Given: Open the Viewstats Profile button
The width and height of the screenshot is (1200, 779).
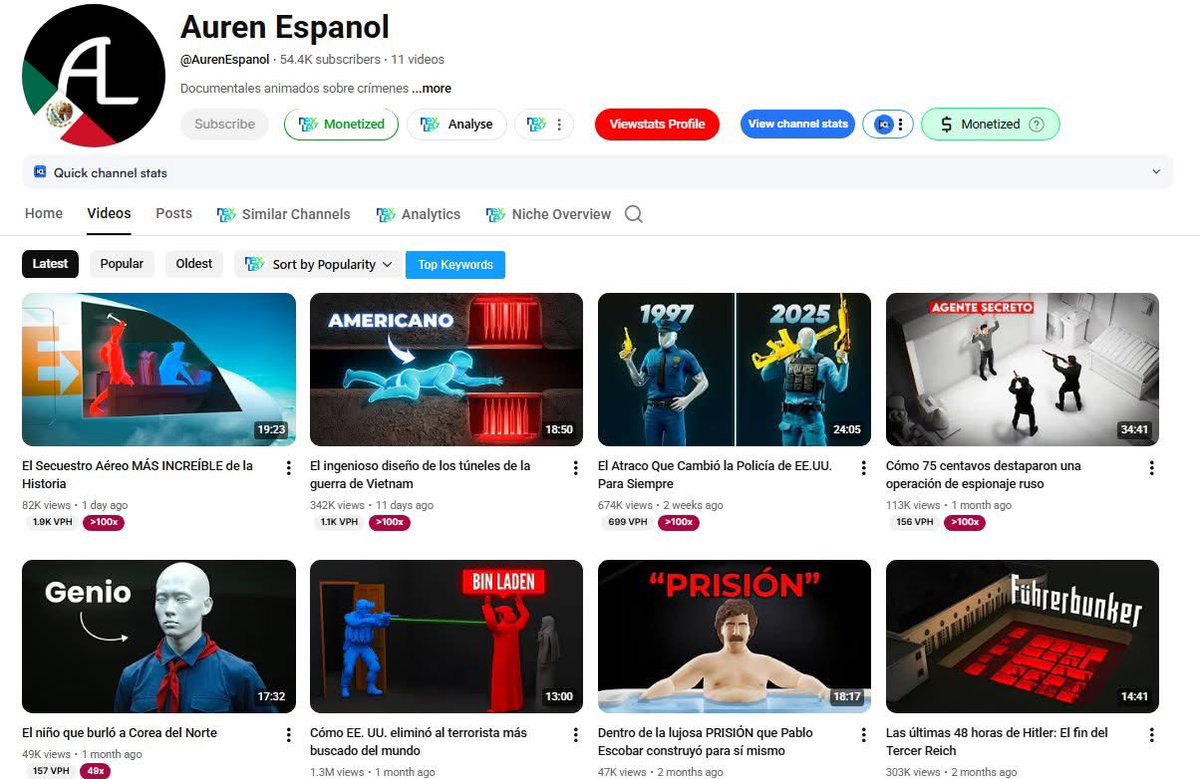Looking at the screenshot, I should 657,124.
